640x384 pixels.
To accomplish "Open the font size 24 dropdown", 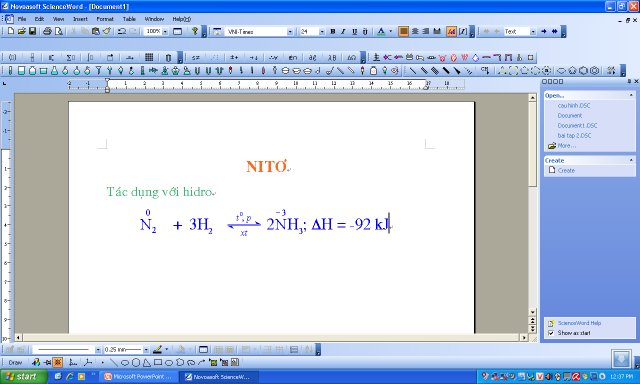I will coord(322,31).
